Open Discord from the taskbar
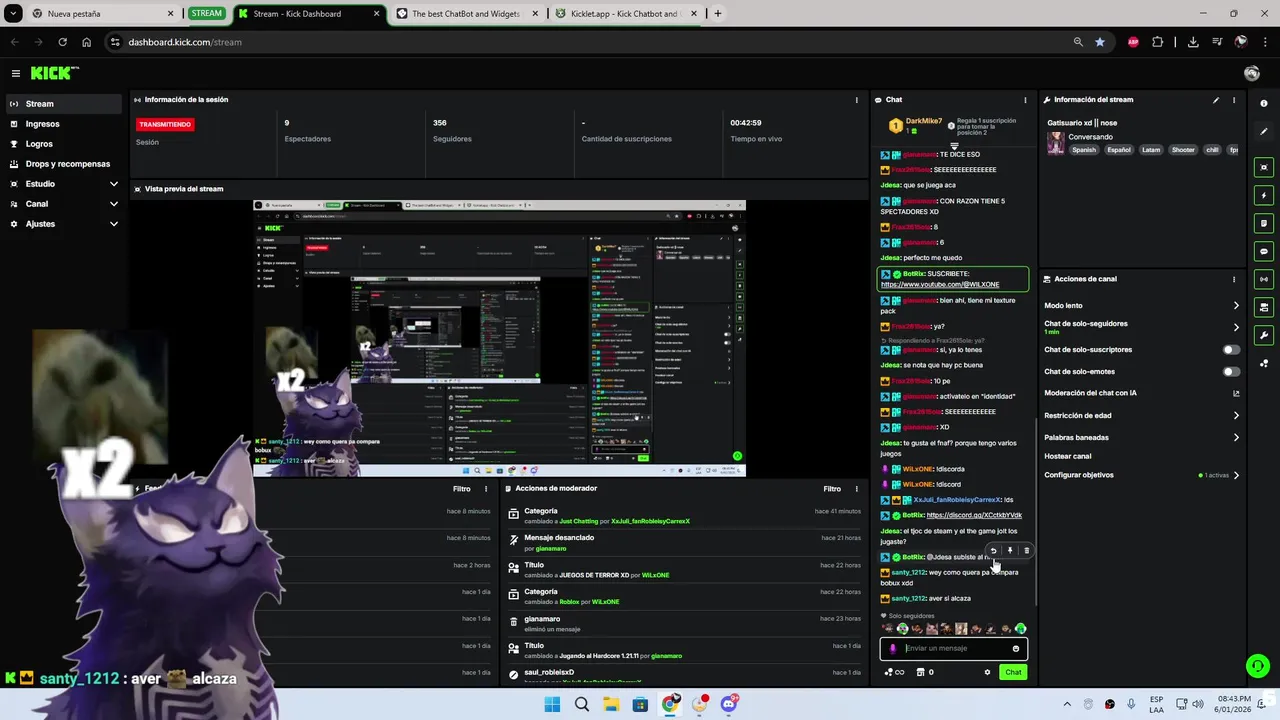 [x=729, y=704]
